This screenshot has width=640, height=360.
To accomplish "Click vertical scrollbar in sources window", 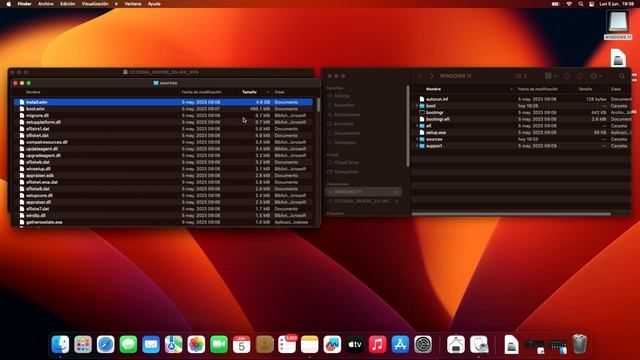I will (x=318, y=104).
